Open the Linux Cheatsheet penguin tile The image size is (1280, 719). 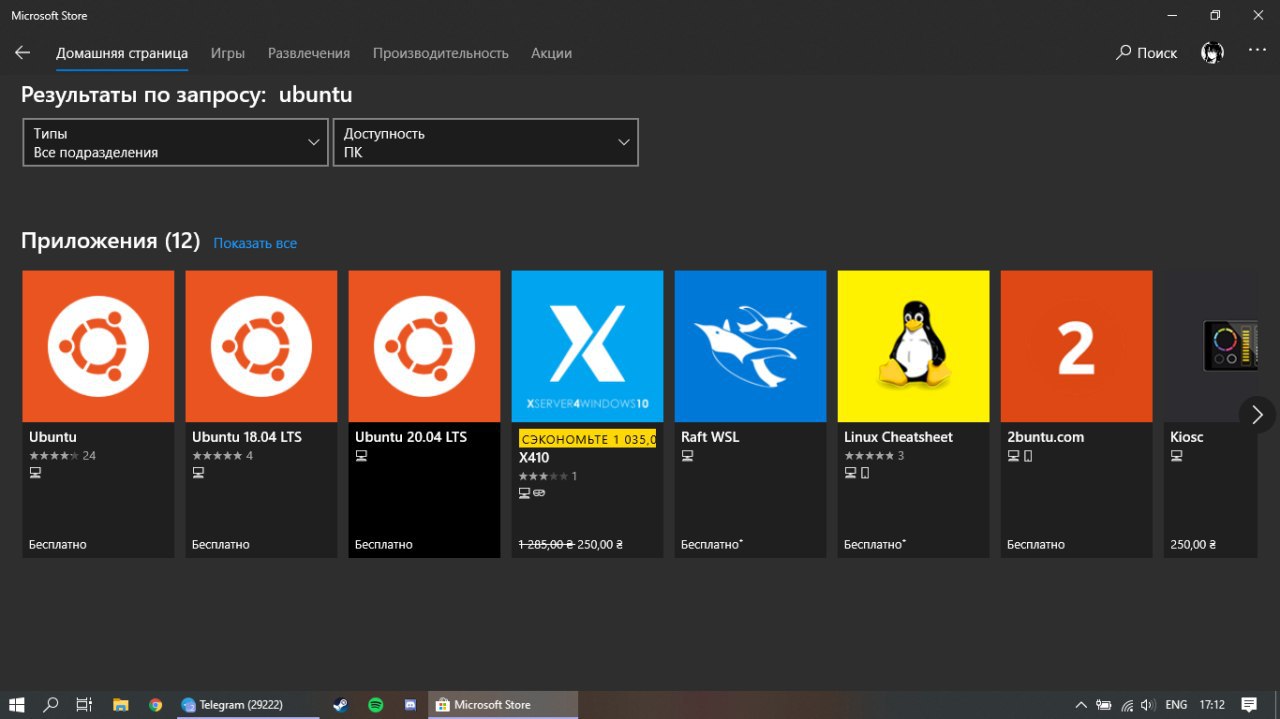(913, 346)
